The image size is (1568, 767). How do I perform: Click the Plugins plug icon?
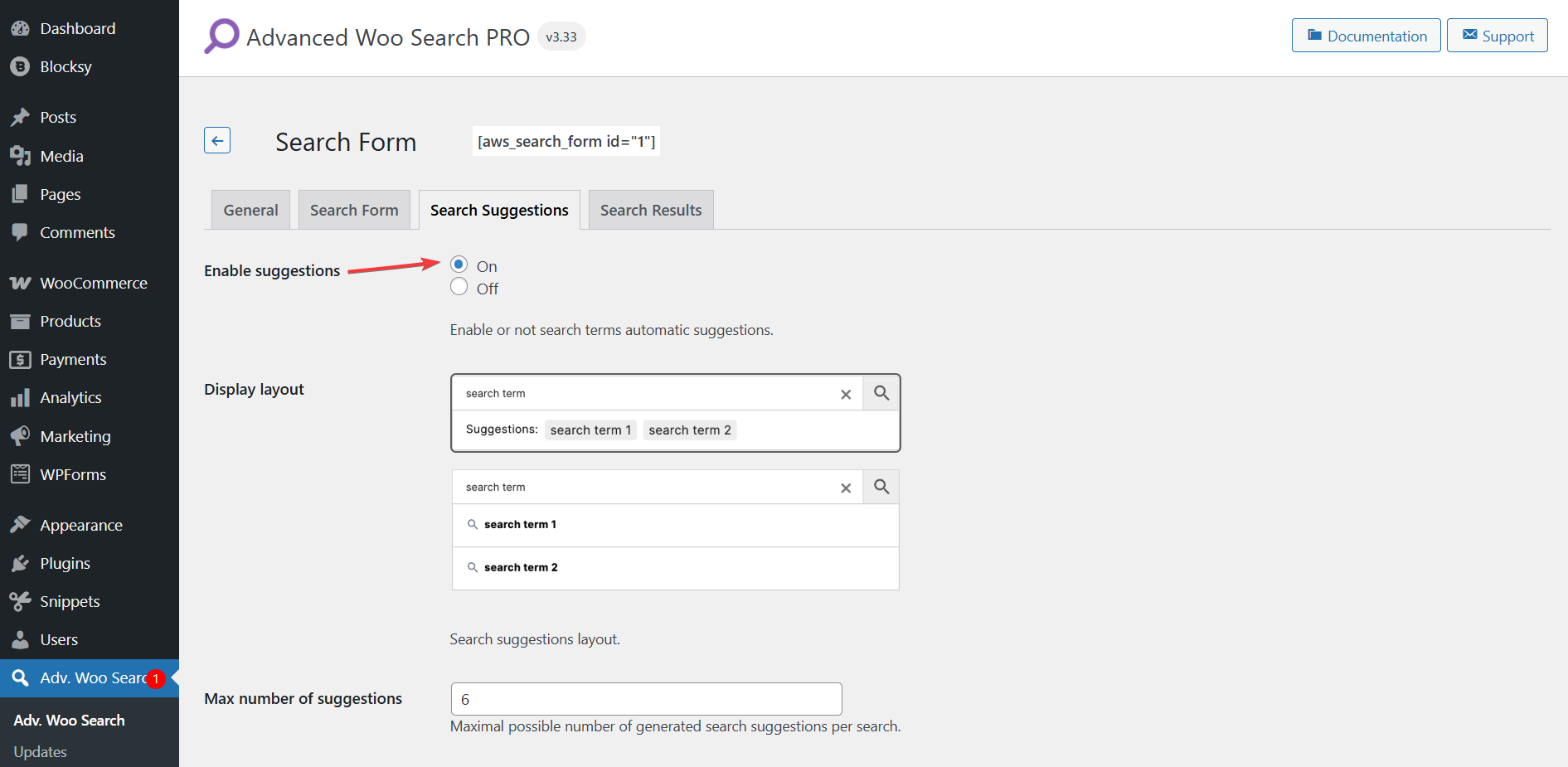20,564
